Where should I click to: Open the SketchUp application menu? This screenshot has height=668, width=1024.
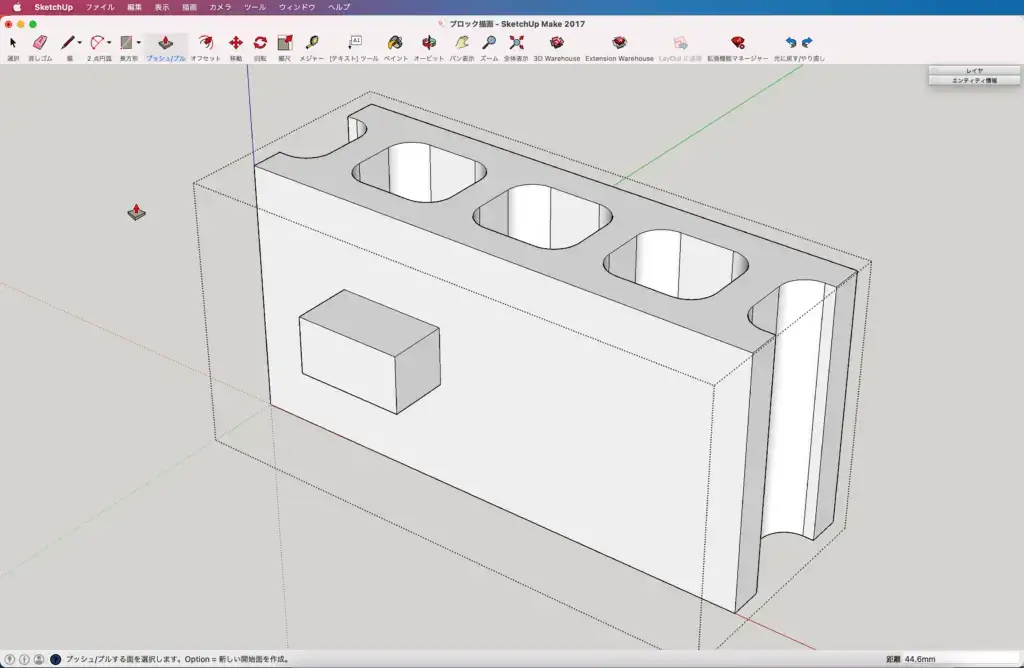coord(54,7)
